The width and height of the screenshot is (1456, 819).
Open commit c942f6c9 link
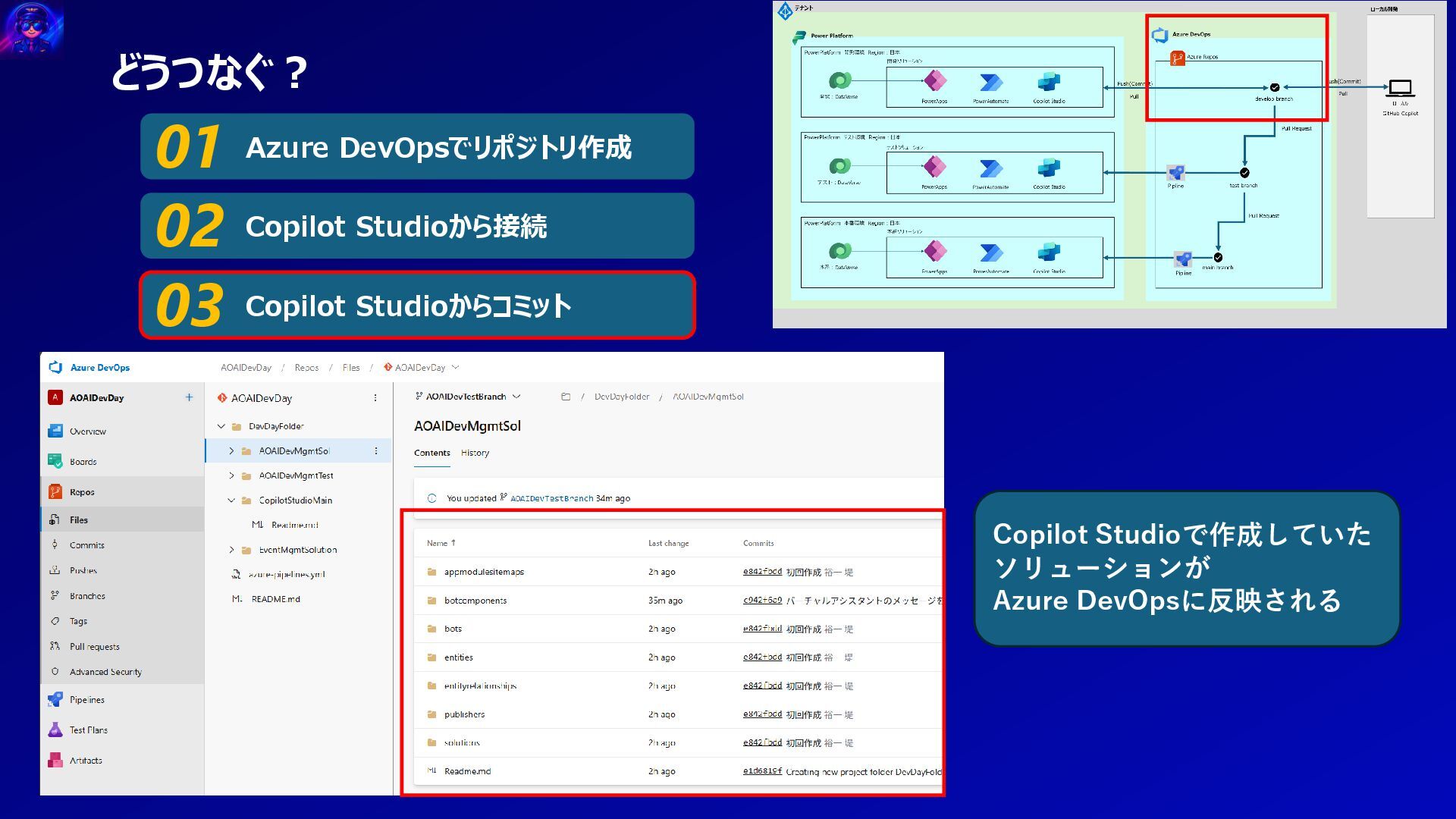[x=762, y=600]
